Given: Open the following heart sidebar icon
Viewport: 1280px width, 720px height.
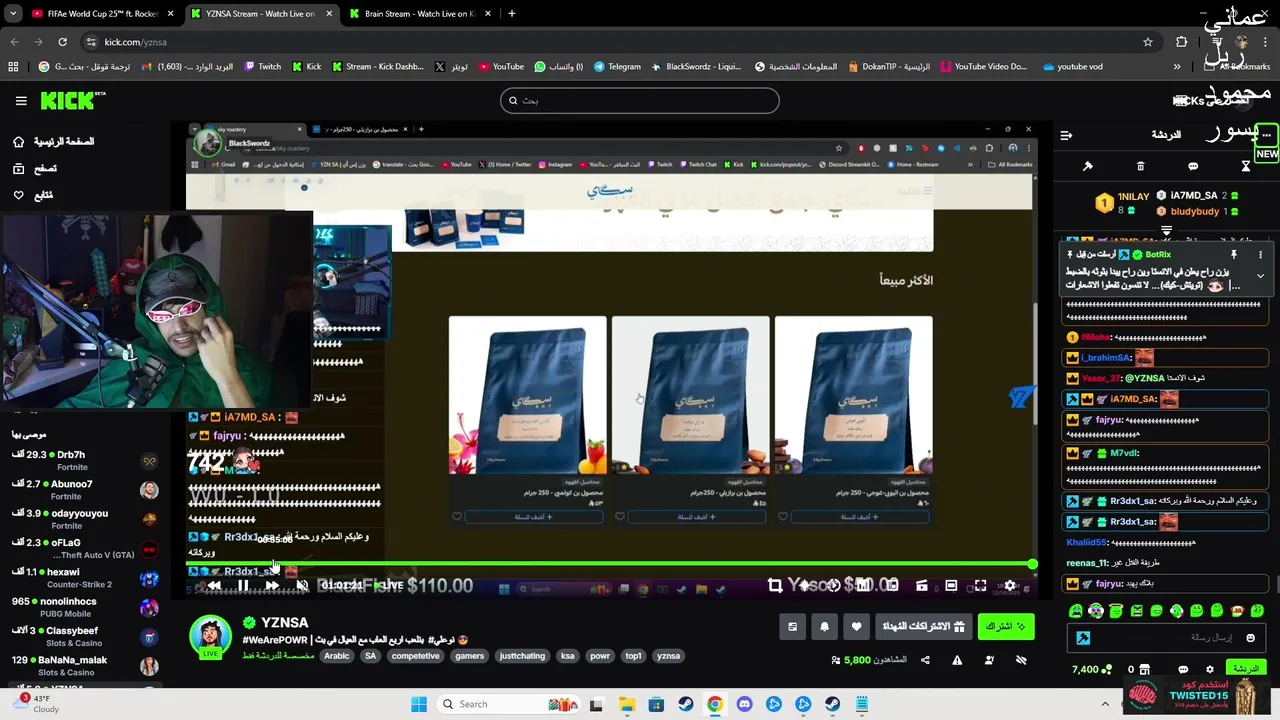Looking at the screenshot, I should (18, 195).
